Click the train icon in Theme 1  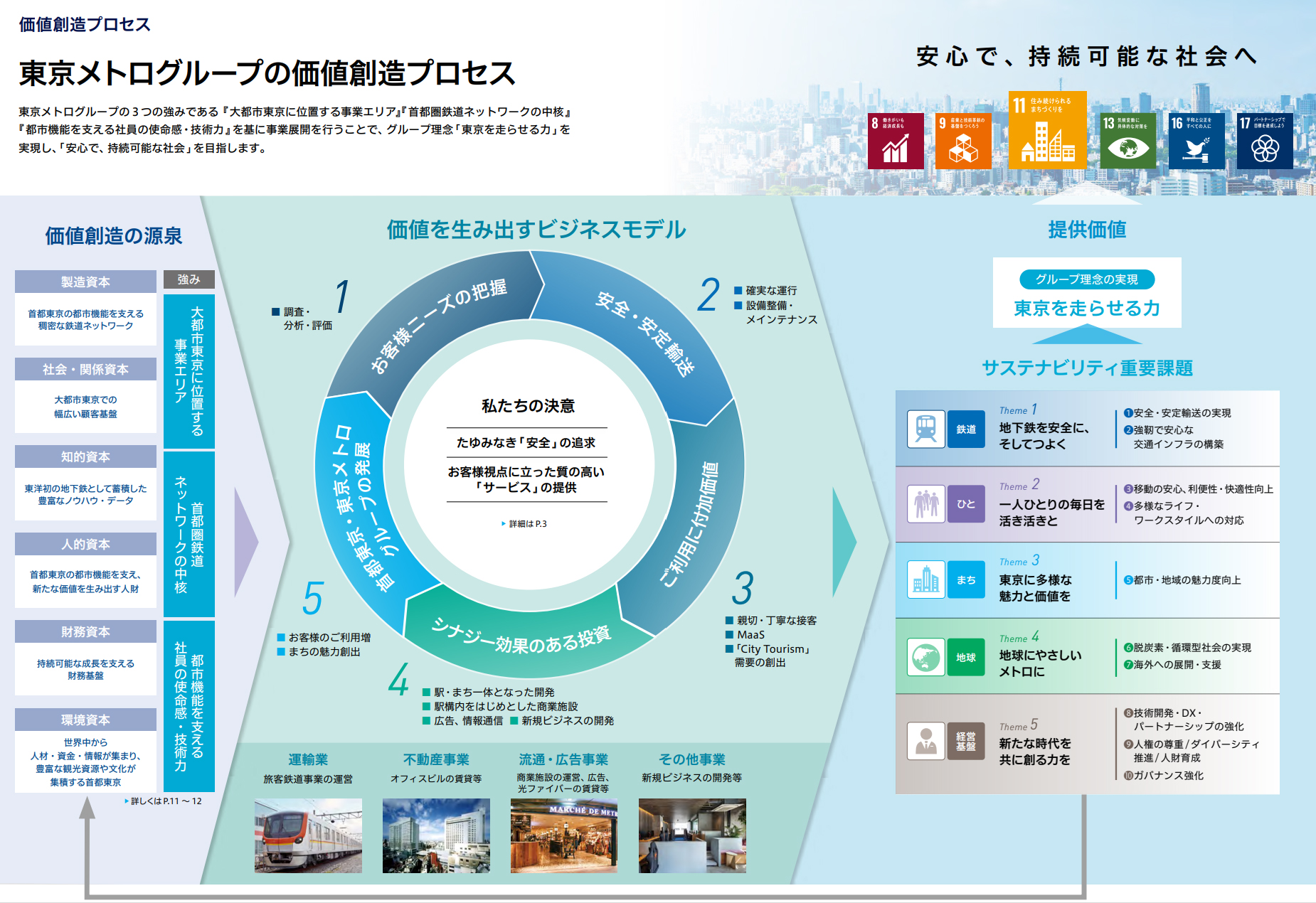[926, 429]
